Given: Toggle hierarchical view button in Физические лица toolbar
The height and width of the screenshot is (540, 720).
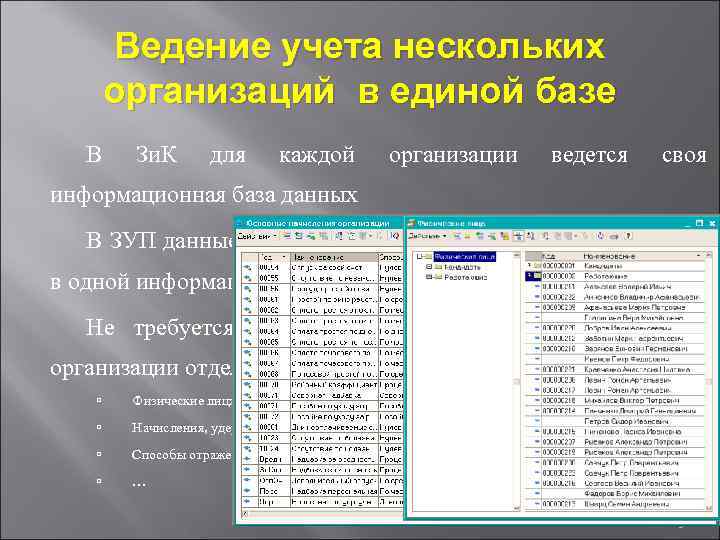Looking at the screenshot, I should coord(518,236).
